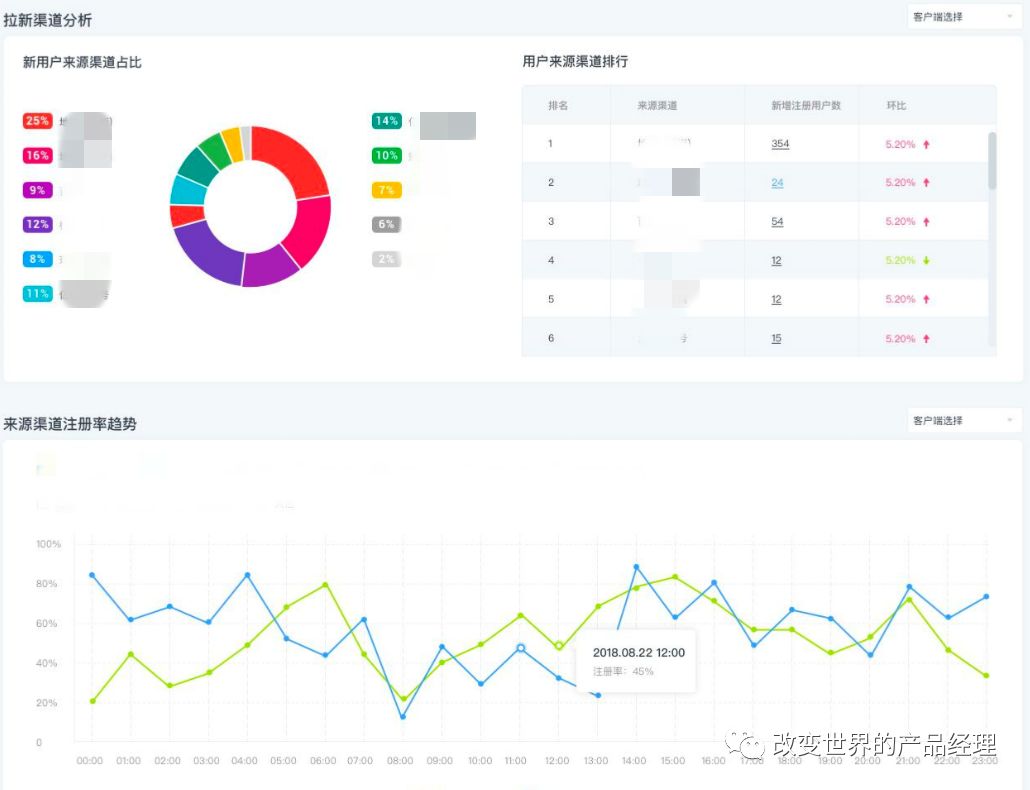
Task: Click the blue 8% legend badge
Action: [37, 259]
